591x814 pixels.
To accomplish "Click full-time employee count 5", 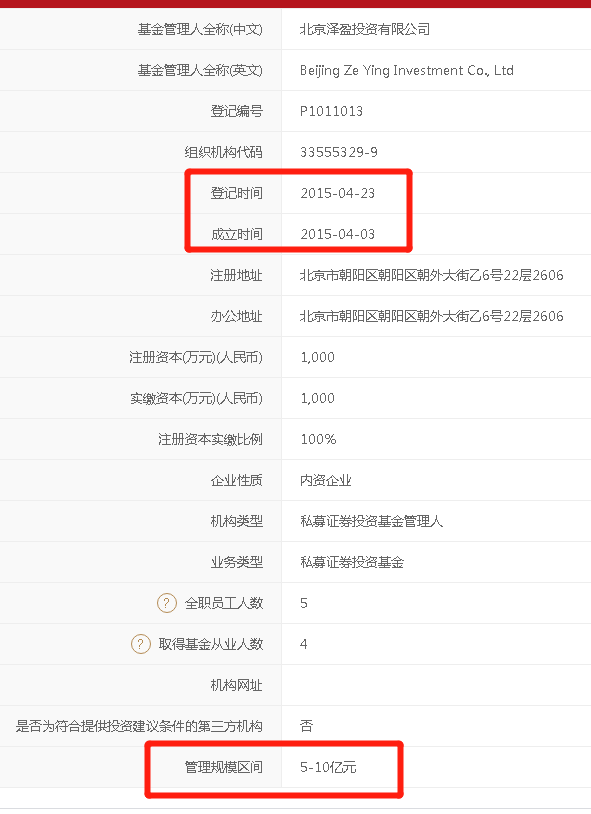I will coord(304,603).
